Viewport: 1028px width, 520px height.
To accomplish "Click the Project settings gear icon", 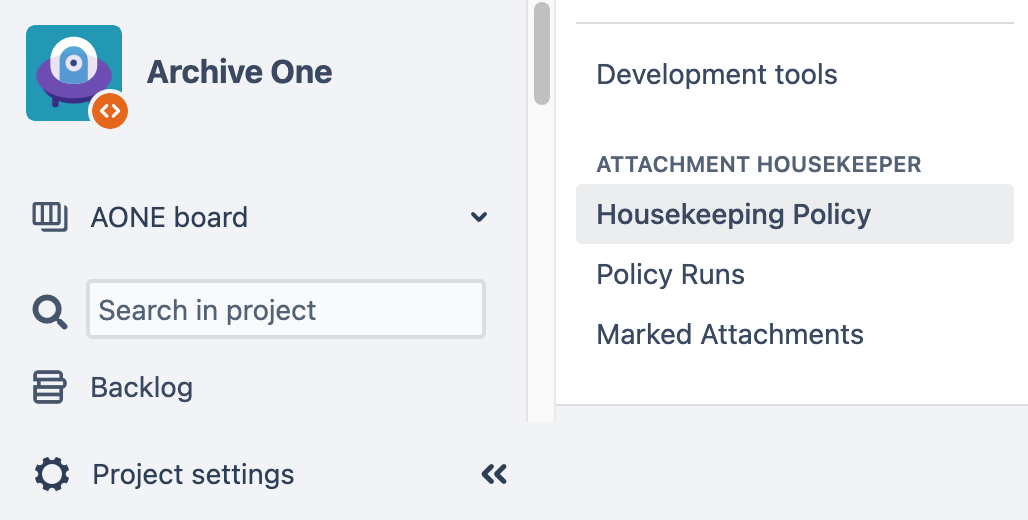I will coord(52,473).
